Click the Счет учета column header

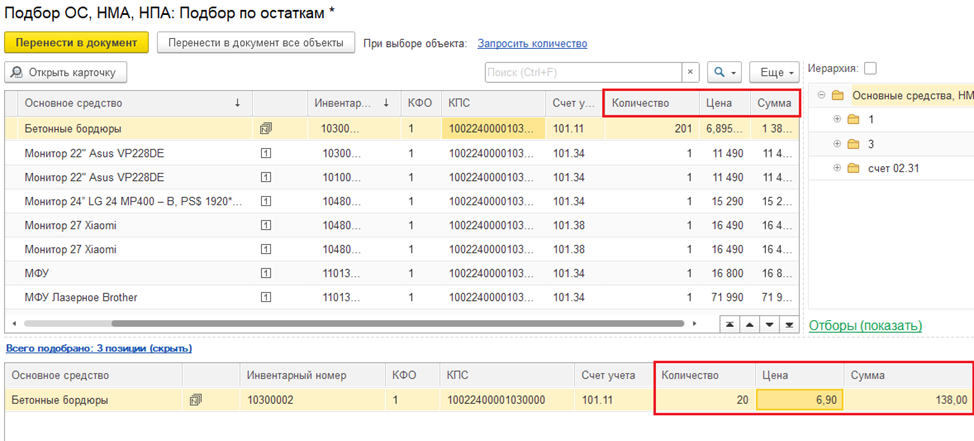[x=614, y=375]
